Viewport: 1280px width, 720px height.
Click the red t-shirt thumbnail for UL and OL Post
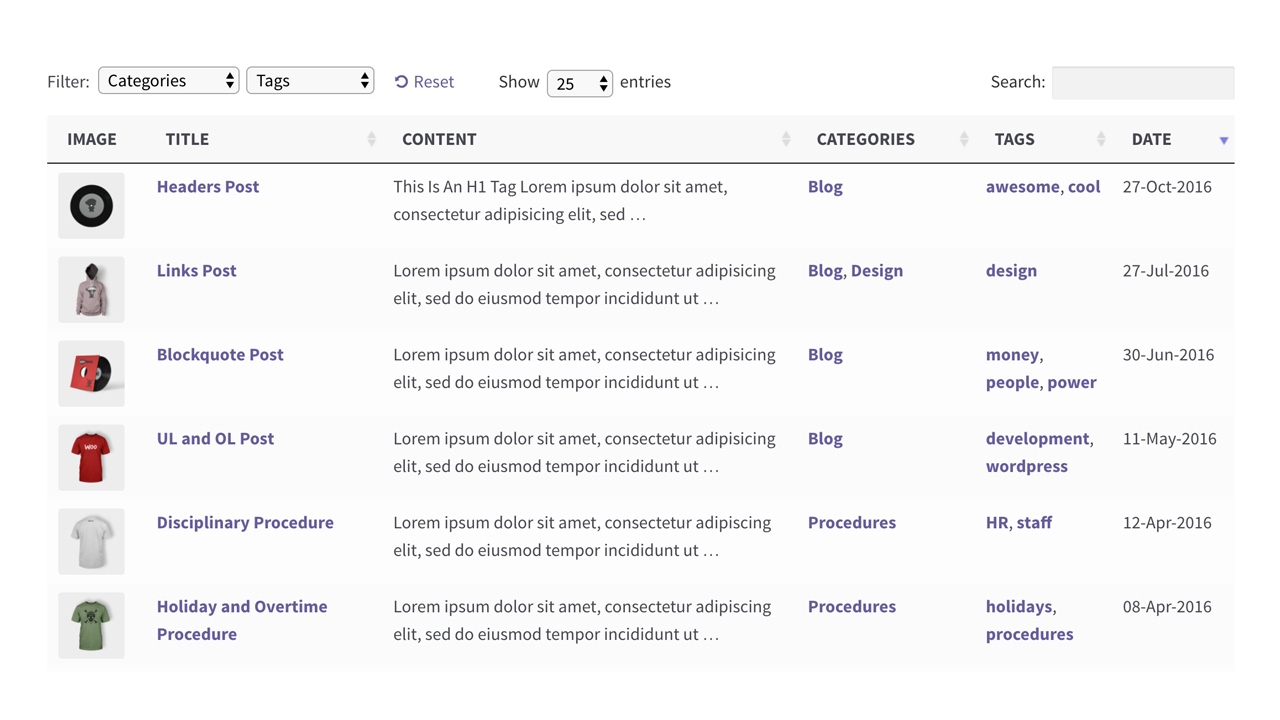tap(91, 458)
